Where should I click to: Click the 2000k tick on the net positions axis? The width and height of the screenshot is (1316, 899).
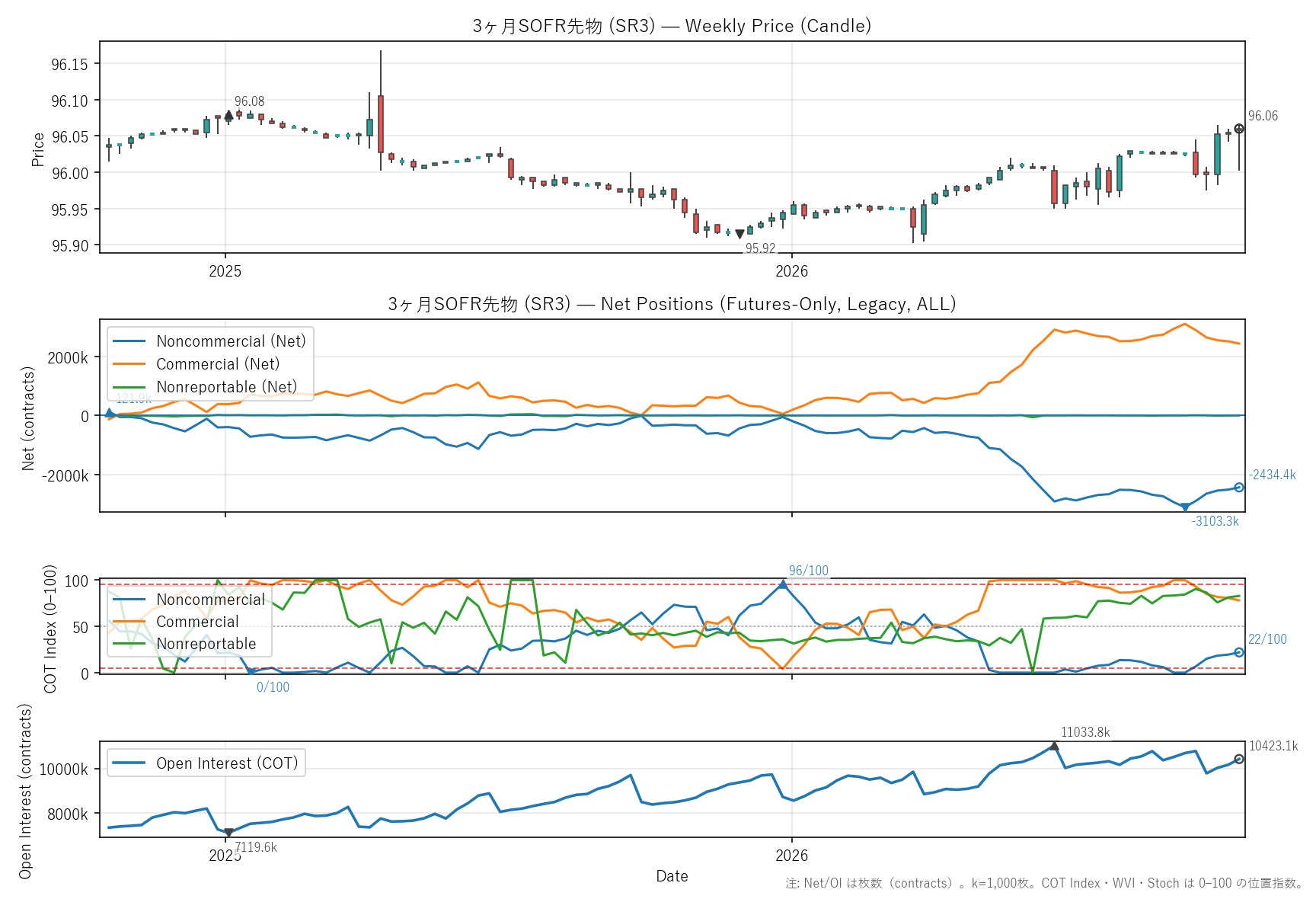(x=68, y=357)
